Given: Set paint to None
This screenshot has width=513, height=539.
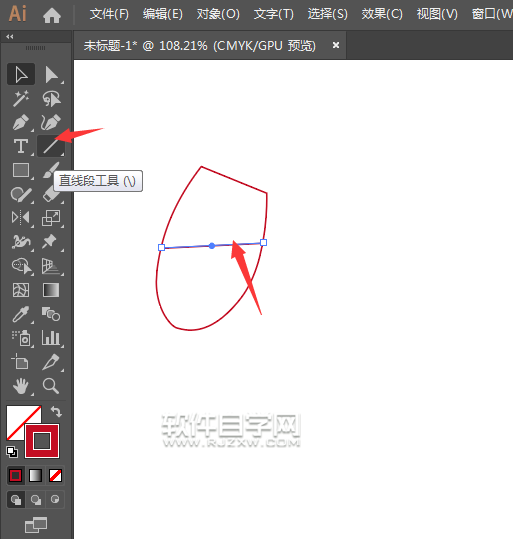Looking at the screenshot, I should pos(55,476).
